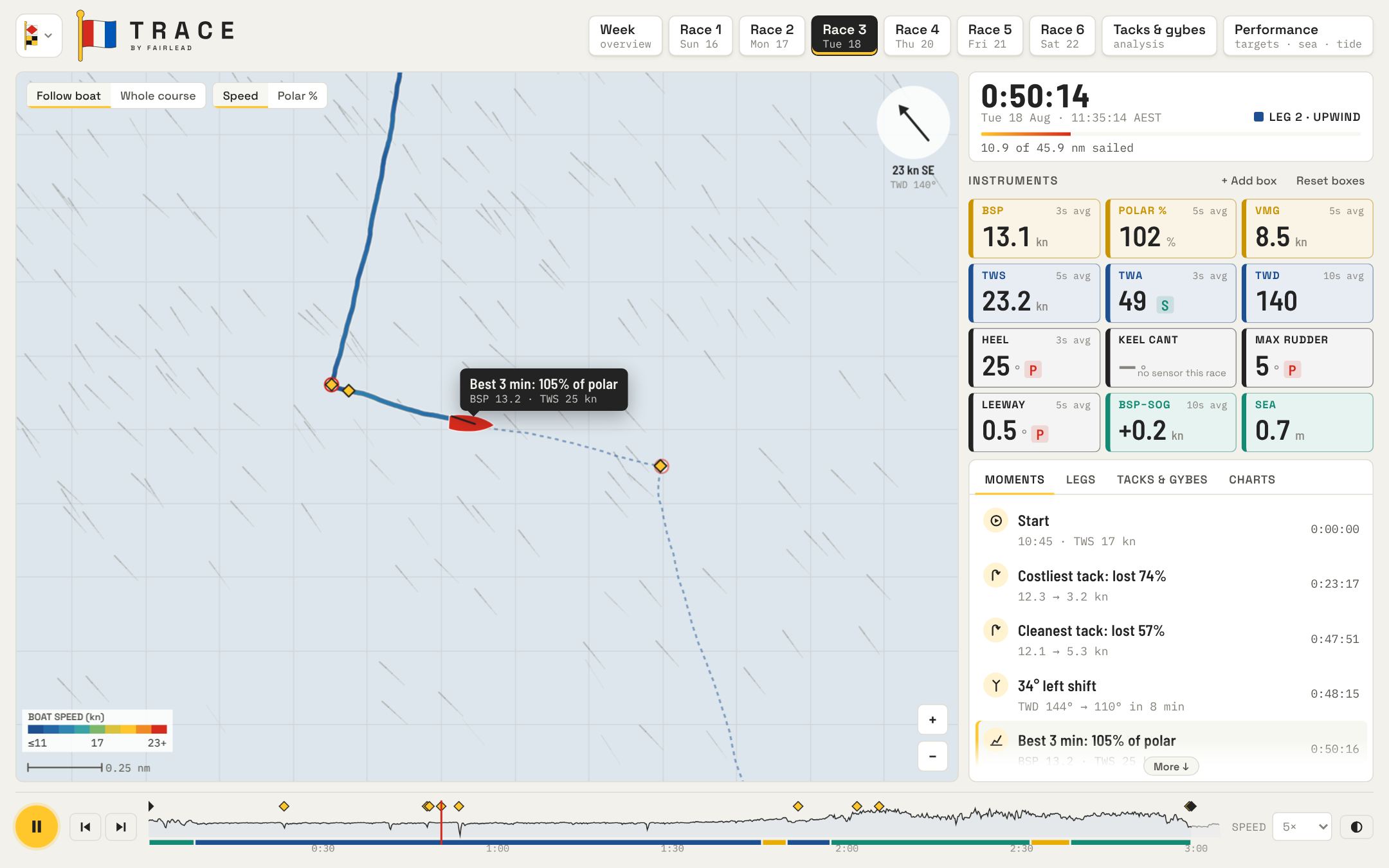Color track by Polar %

point(297,96)
